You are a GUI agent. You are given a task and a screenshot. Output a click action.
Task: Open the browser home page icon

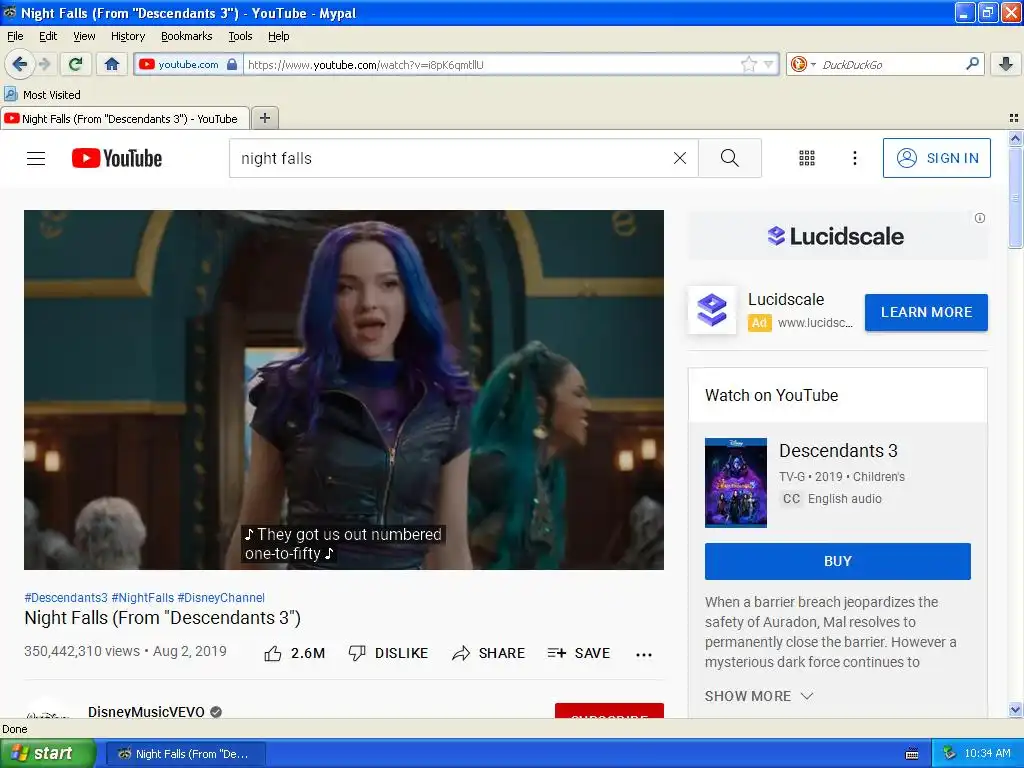pyautogui.click(x=112, y=64)
